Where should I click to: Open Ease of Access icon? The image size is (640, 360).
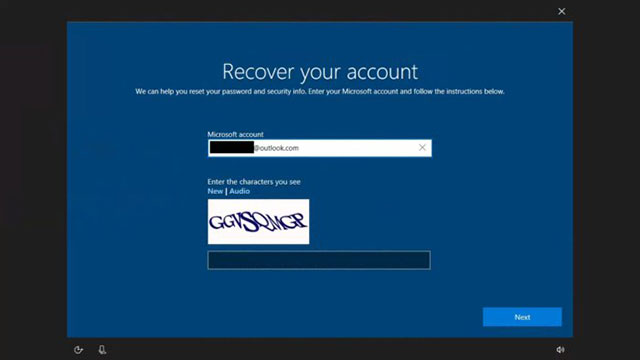pos(78,350)
